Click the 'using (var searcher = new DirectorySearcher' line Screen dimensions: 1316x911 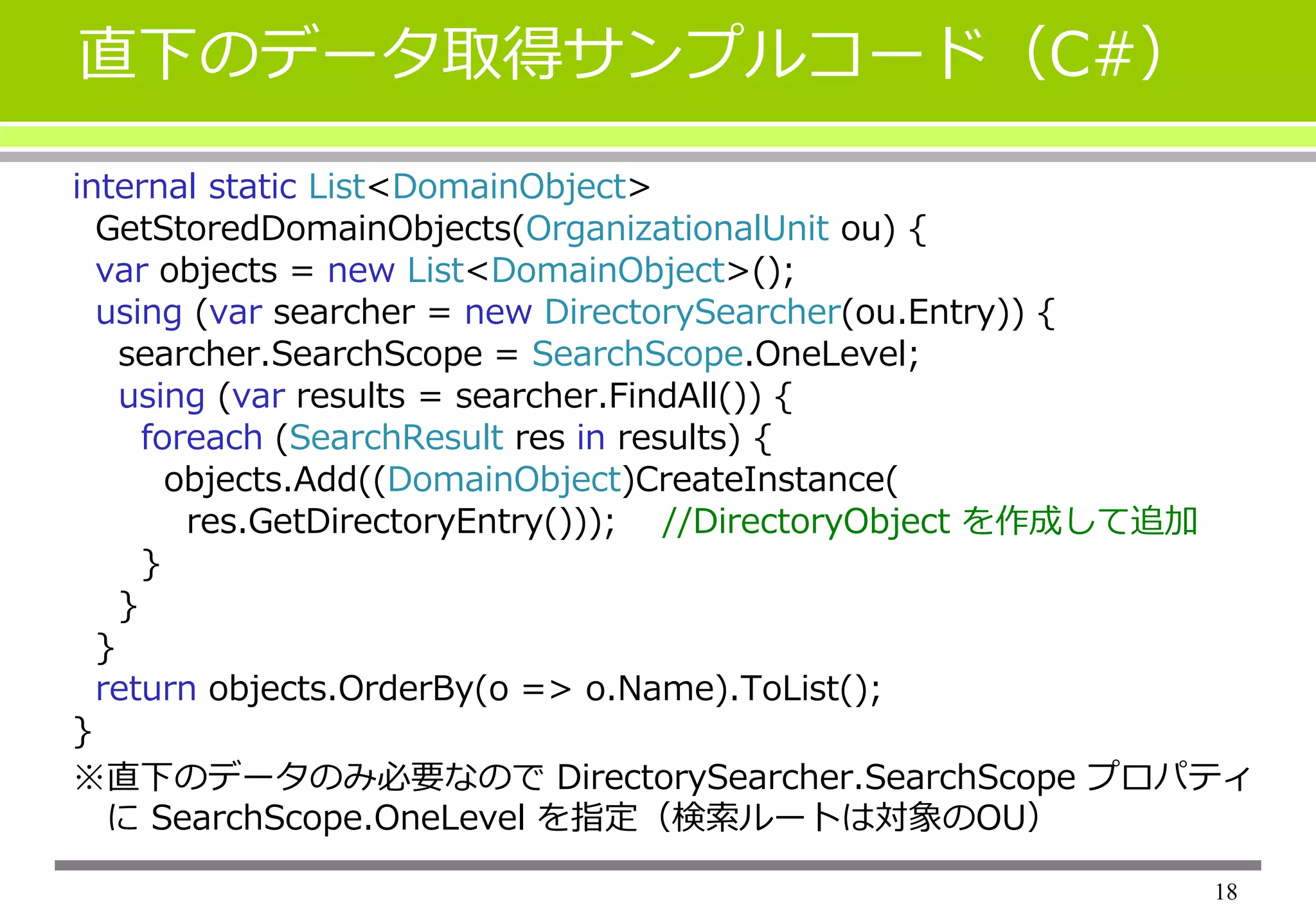pyautogui.click(x=575, y=313)
